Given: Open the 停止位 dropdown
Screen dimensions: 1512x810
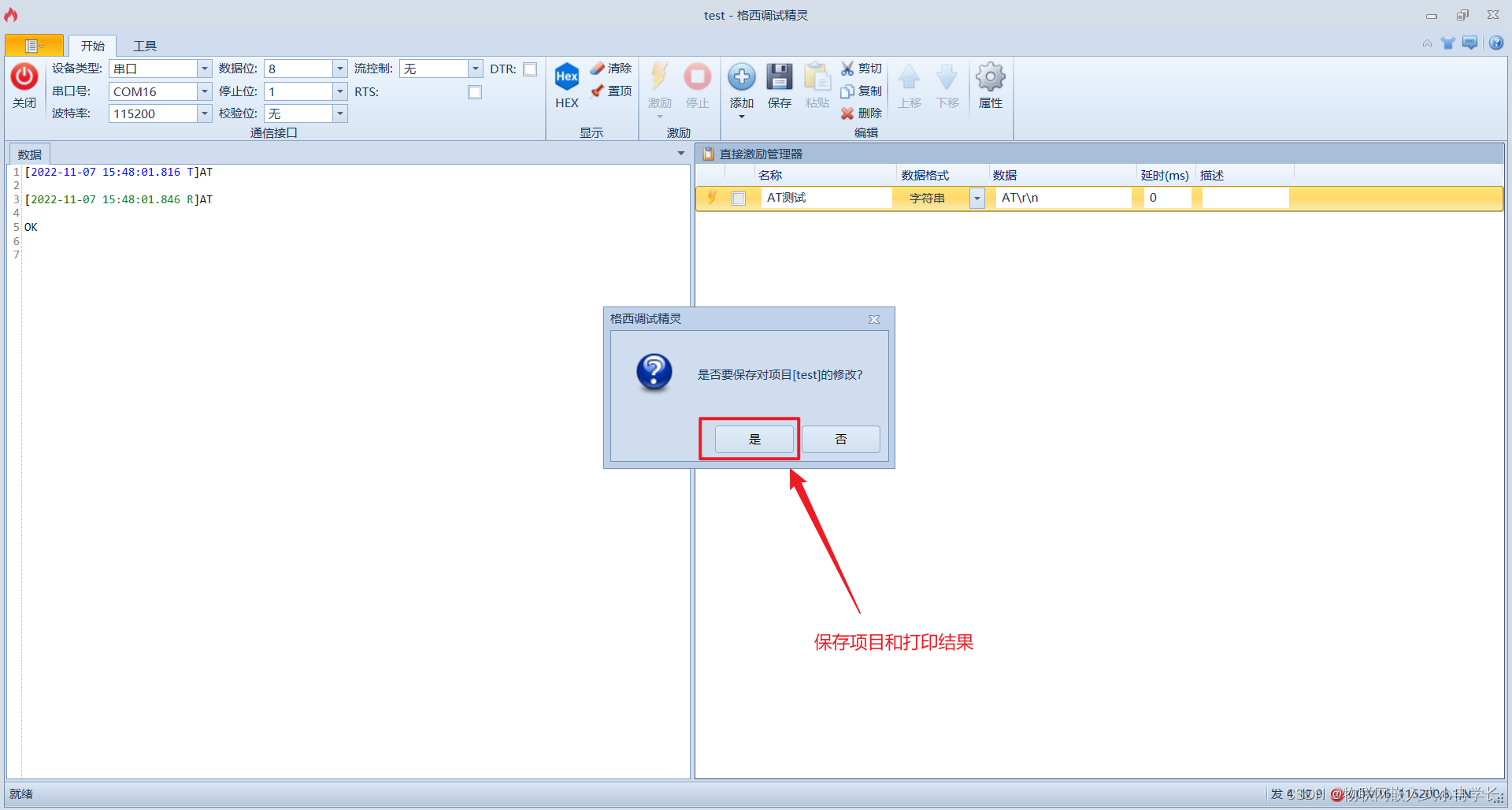Looking at the screenshot, I should [x=339, y=91].
